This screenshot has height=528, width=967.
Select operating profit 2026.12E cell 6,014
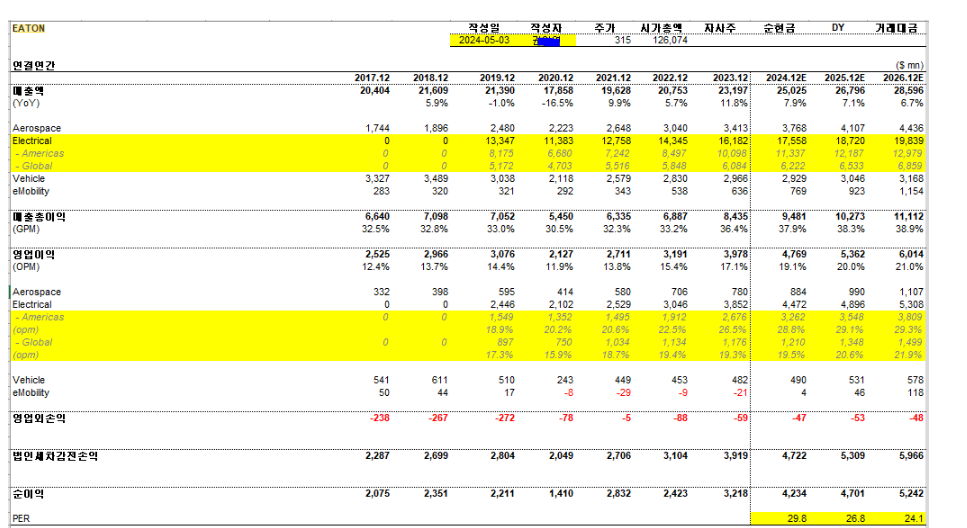[x=911, y=254]
